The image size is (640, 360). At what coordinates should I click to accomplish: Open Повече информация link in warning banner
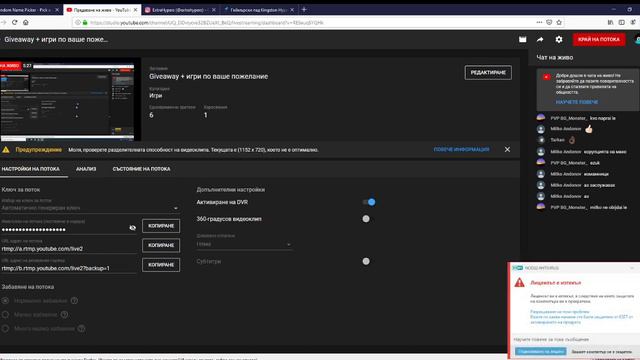[x=461, y=150]
